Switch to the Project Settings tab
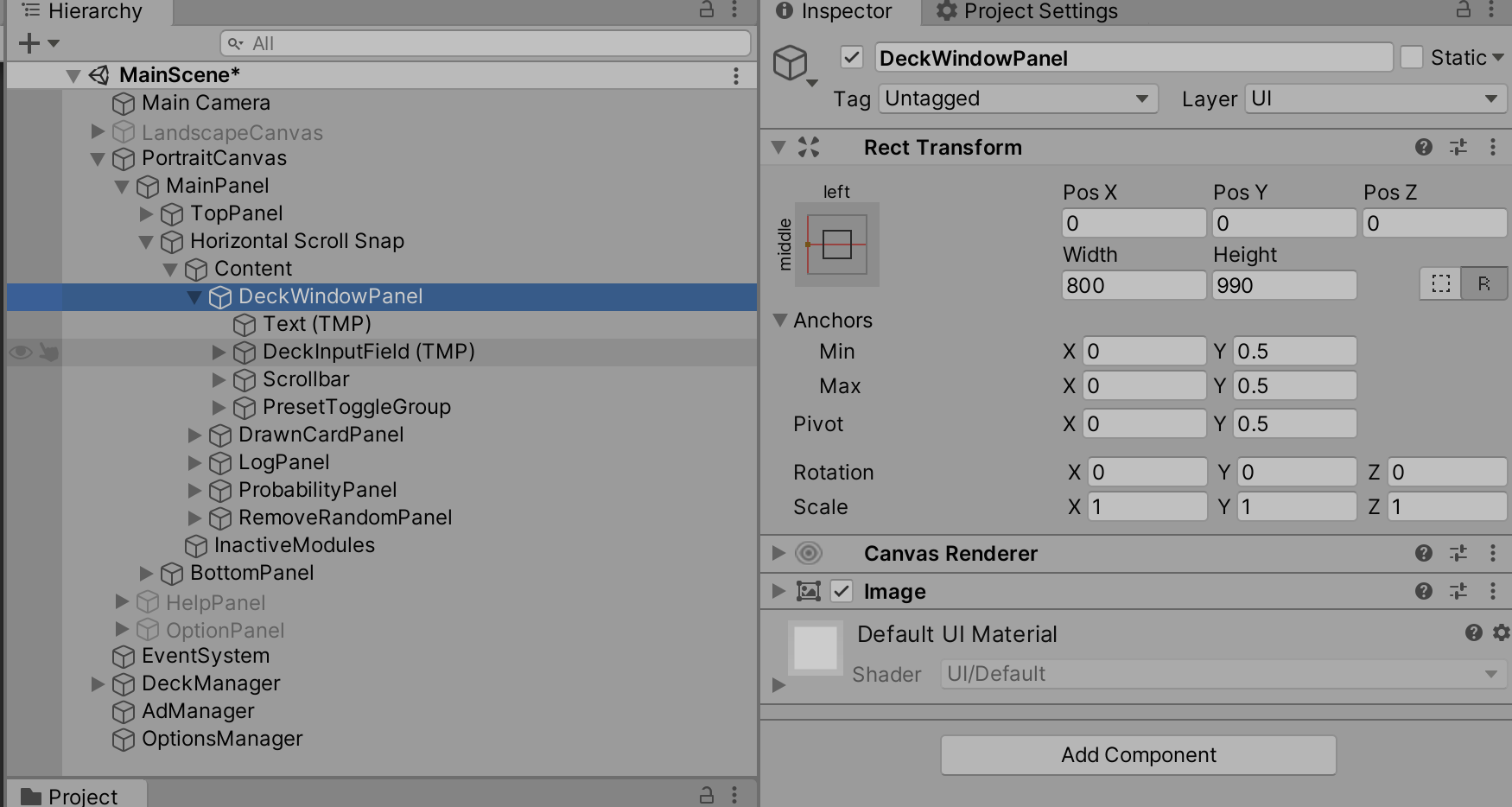 pos(1037,12)
